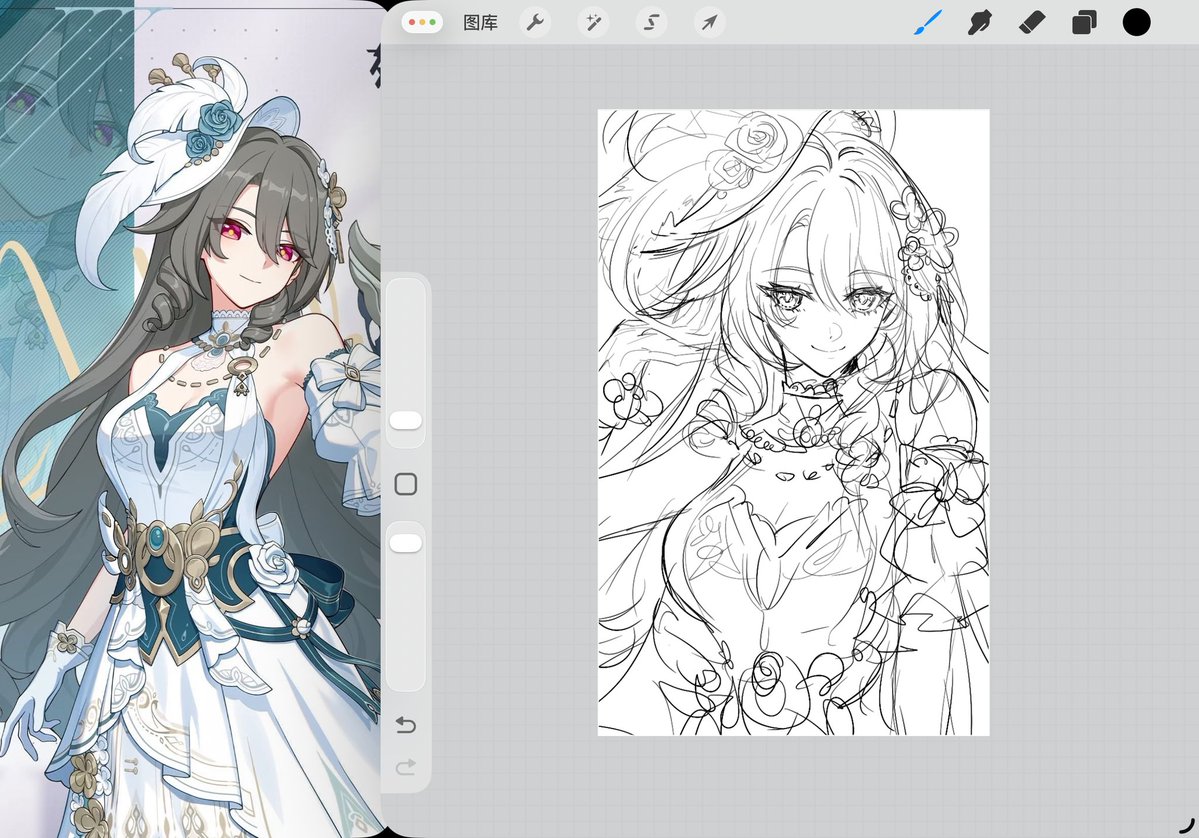
Task: Open the Layers panel
Action: coord(1084,23)
